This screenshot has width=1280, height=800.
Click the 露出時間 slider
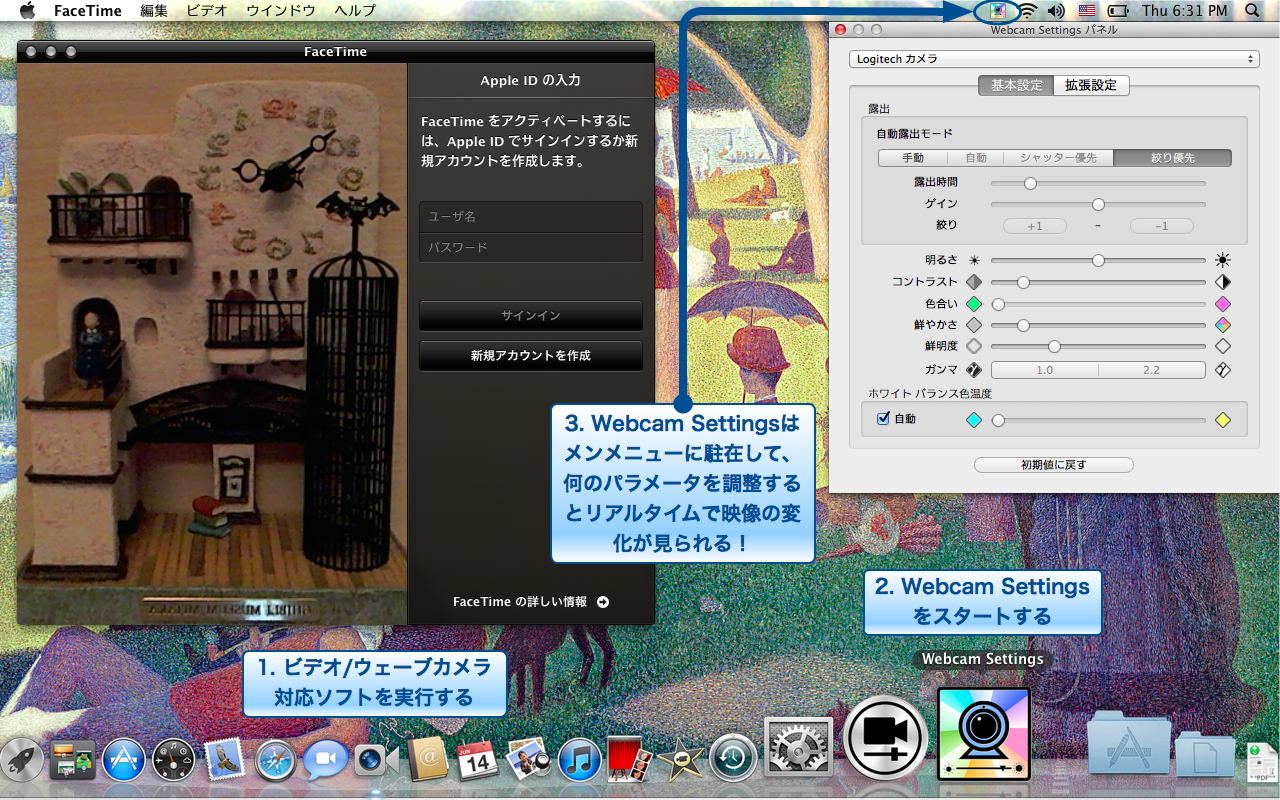(x=1098, y=183)
